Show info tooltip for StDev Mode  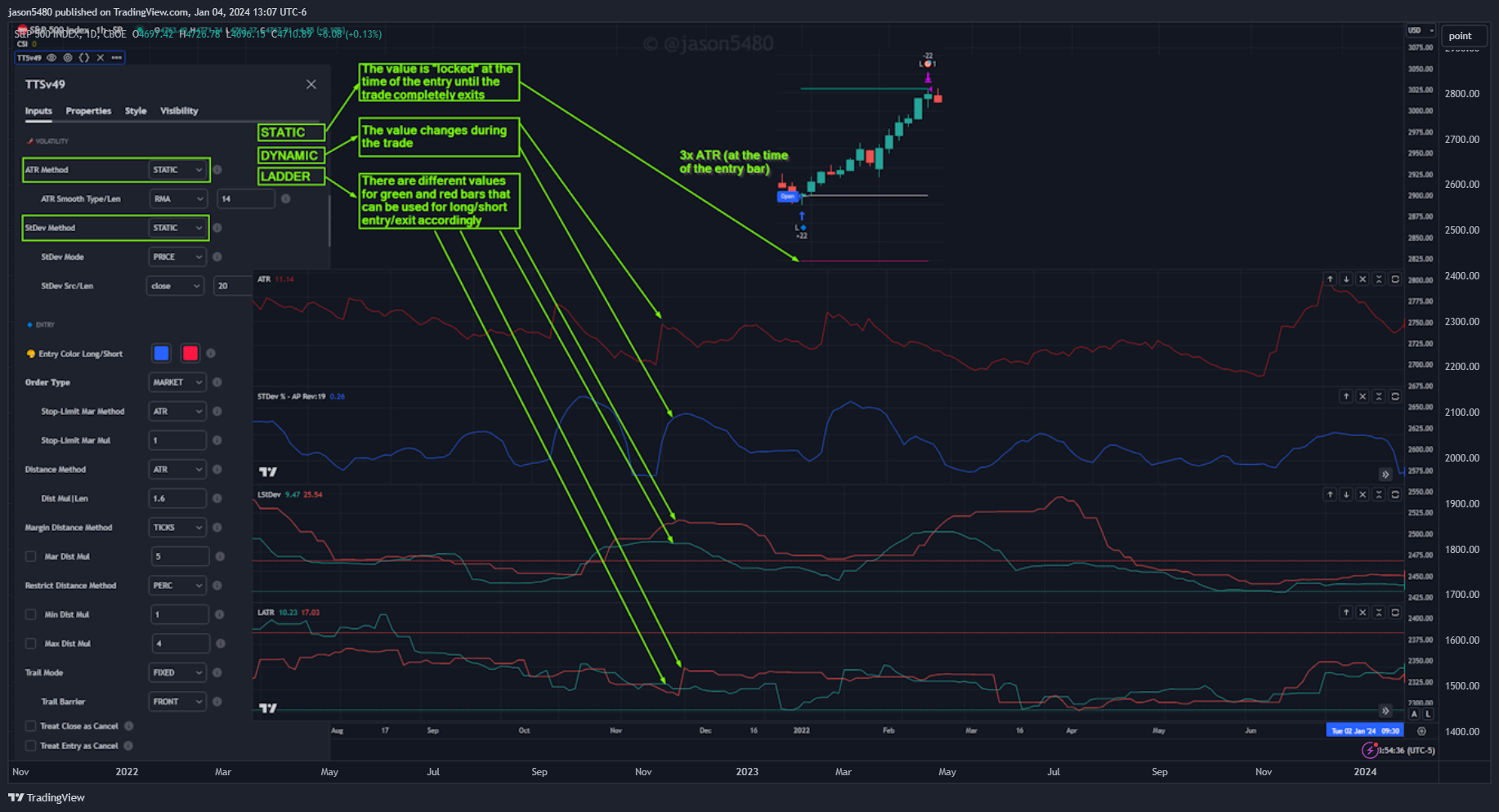pyautogui.click(x=217, y=257)
